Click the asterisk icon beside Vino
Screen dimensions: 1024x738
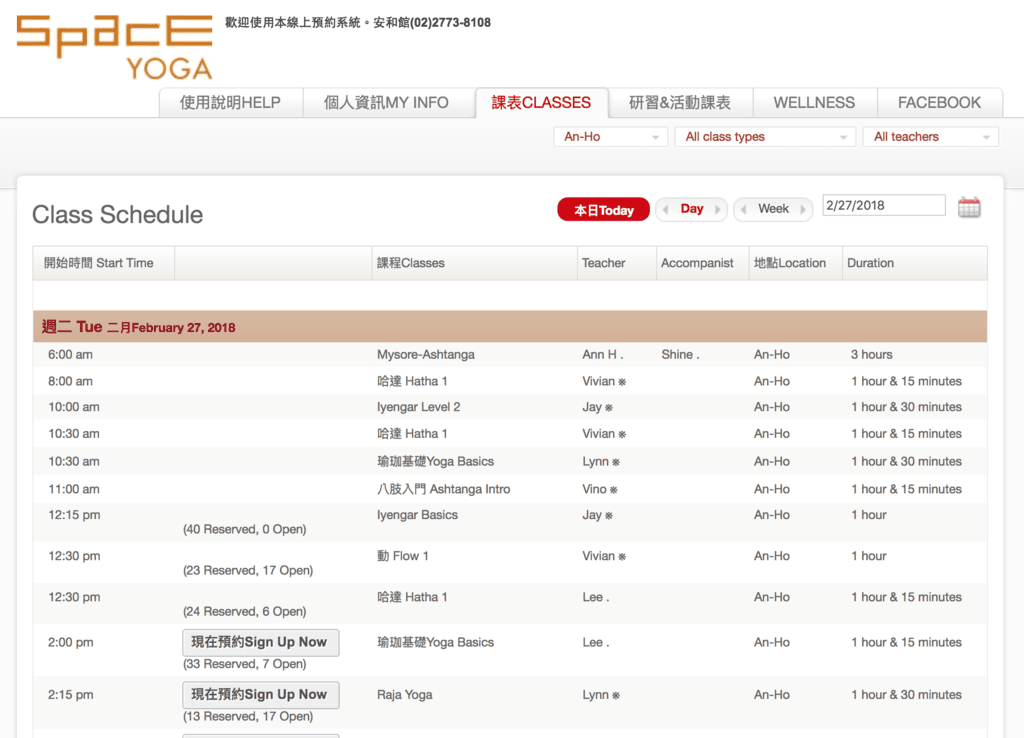point(613,490)
